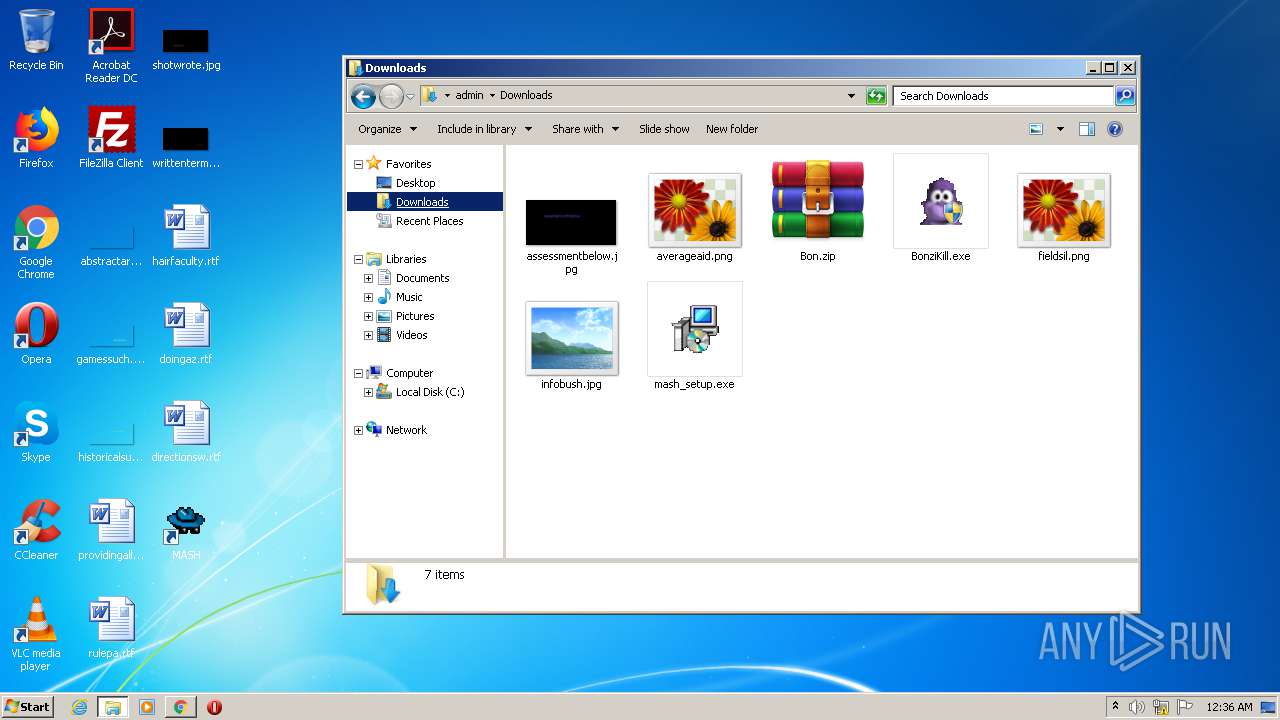Click the Start button
This screenshot has height=720, width=1280.
click(x=27, y=706)
